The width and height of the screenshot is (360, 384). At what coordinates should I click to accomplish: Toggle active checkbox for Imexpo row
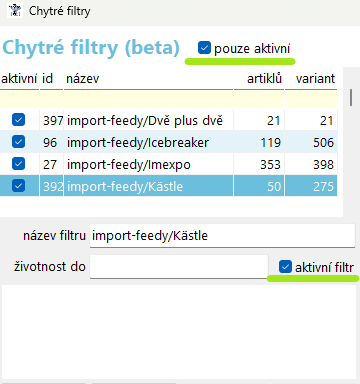(x=18, y=164)
